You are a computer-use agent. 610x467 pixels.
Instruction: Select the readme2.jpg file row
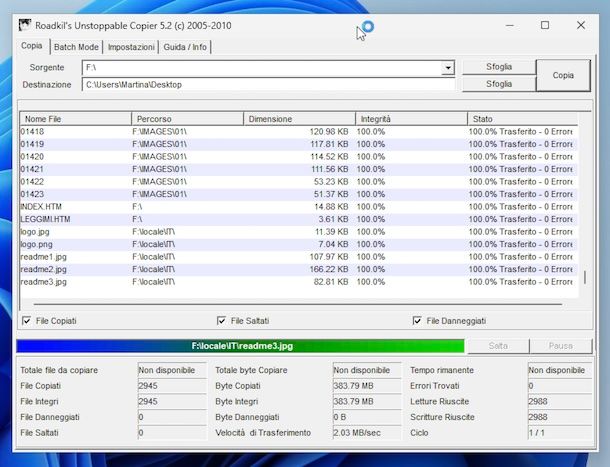coord(299,269)
